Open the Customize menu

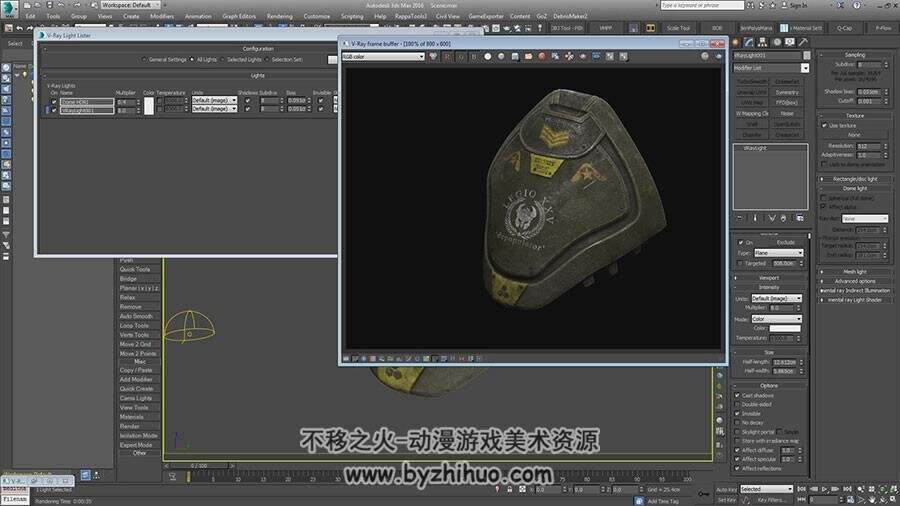(317, 16)
